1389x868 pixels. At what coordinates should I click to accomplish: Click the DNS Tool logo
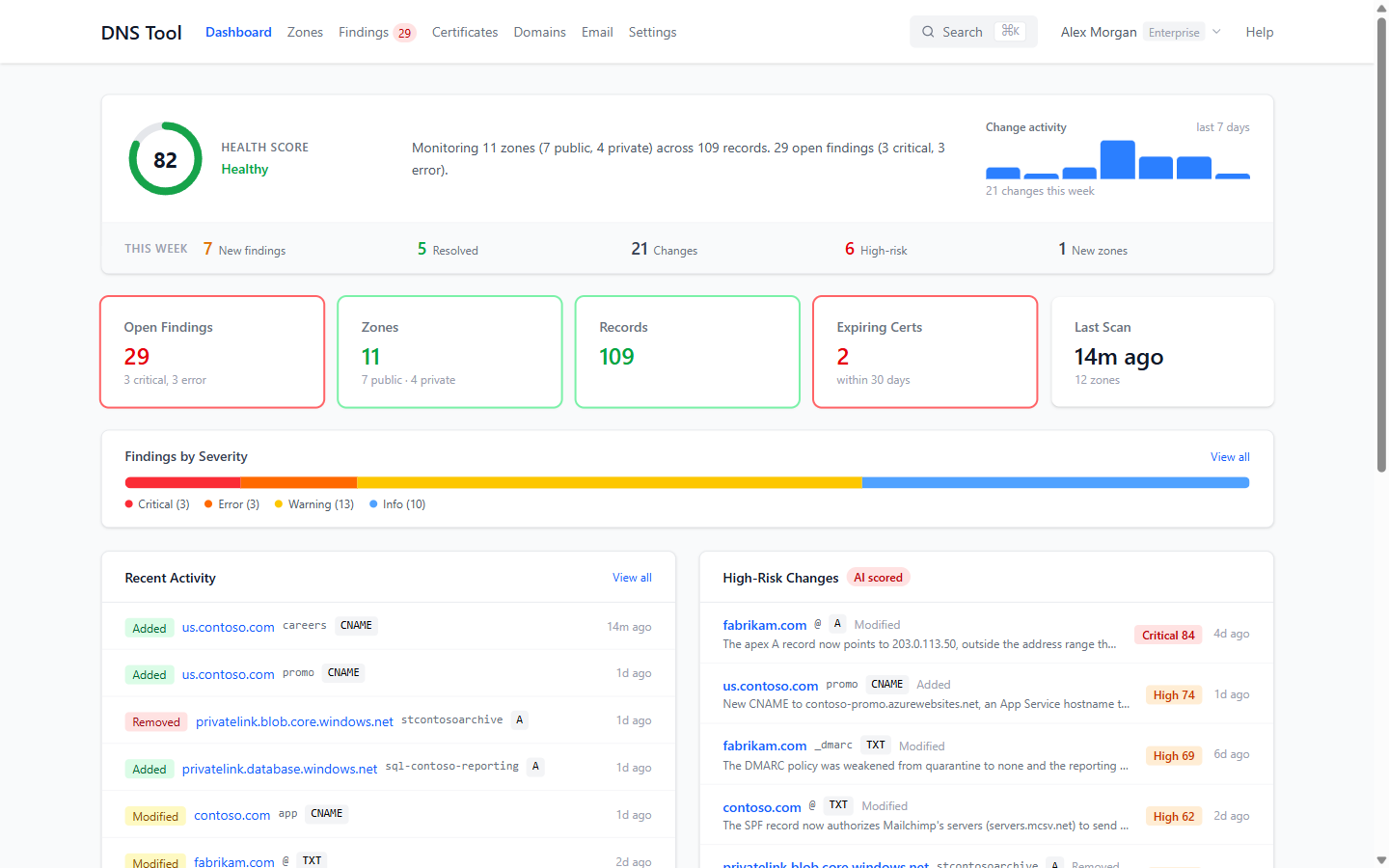(x=142, y=33)
